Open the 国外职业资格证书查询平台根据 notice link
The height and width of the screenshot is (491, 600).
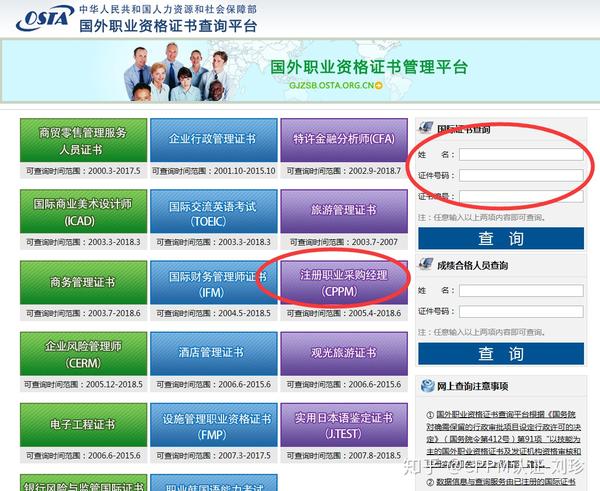tap(504, 439)
